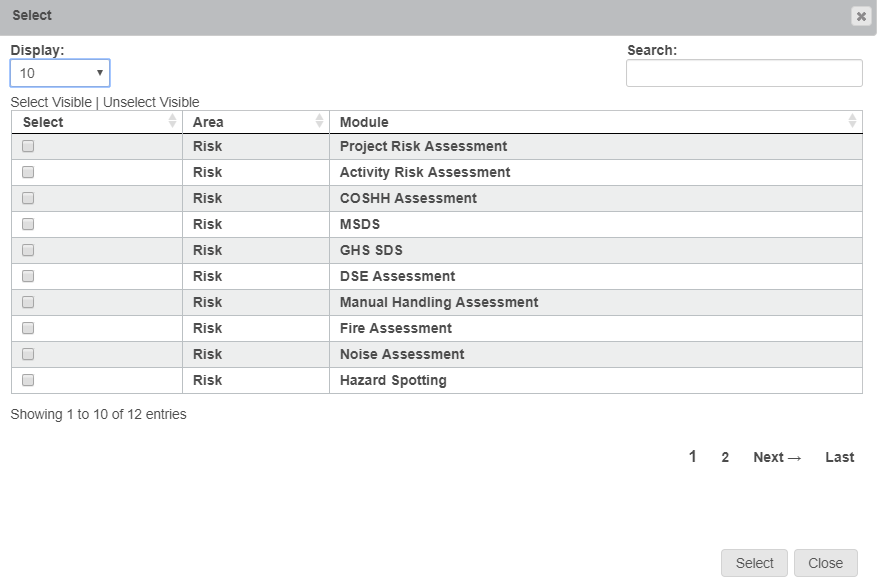Tick the COSHH Assessment row checkbox
878x585 pixels.
[28, 198]
